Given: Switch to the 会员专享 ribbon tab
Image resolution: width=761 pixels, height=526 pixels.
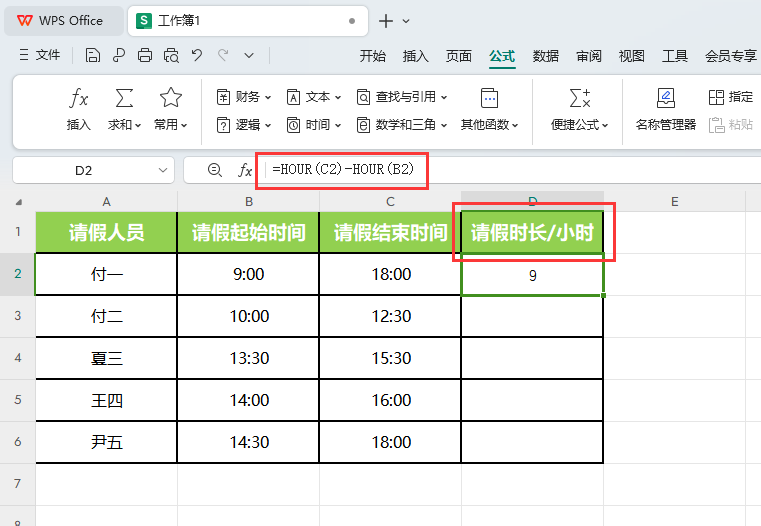Looking at the screenshot, I should click(x=730, y=56).
